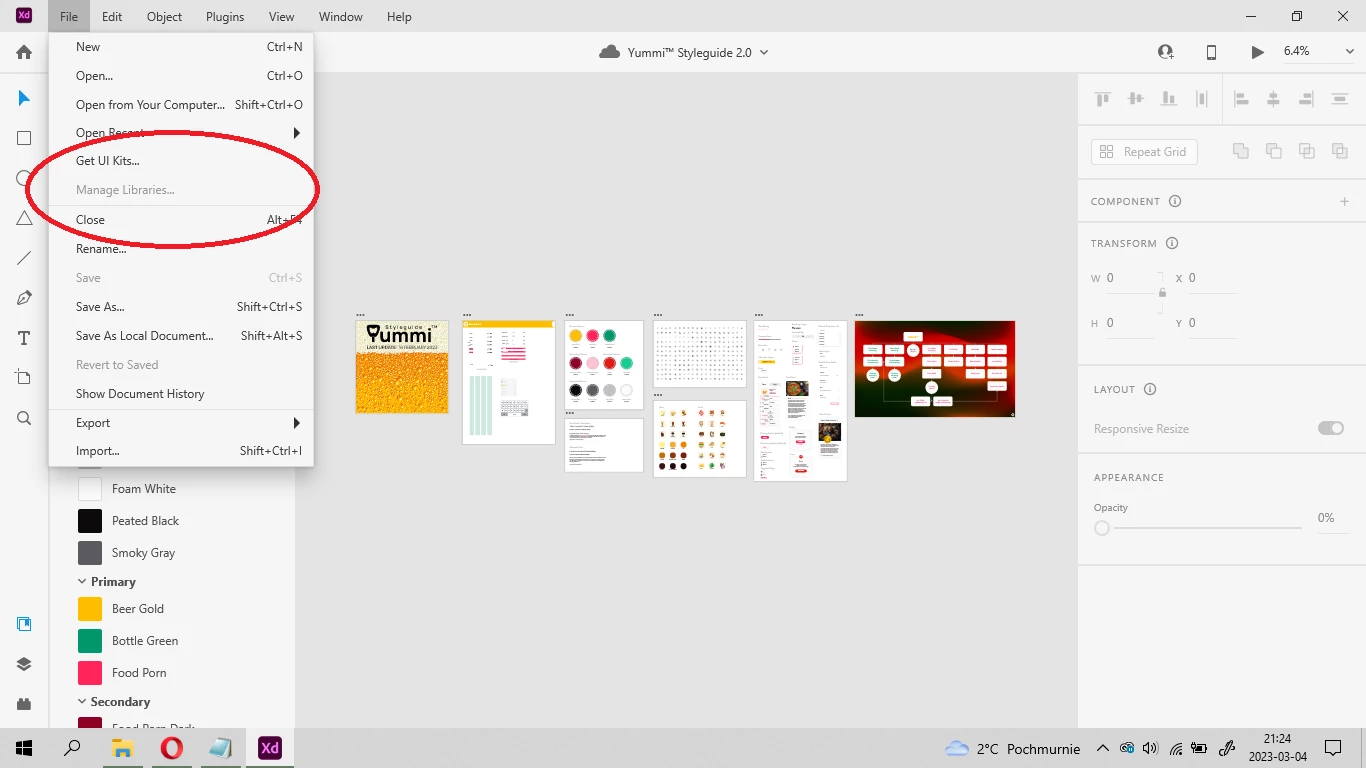Click the align left icon
This screenshot has width=1366, height=768.
(x=1241, y=98)
